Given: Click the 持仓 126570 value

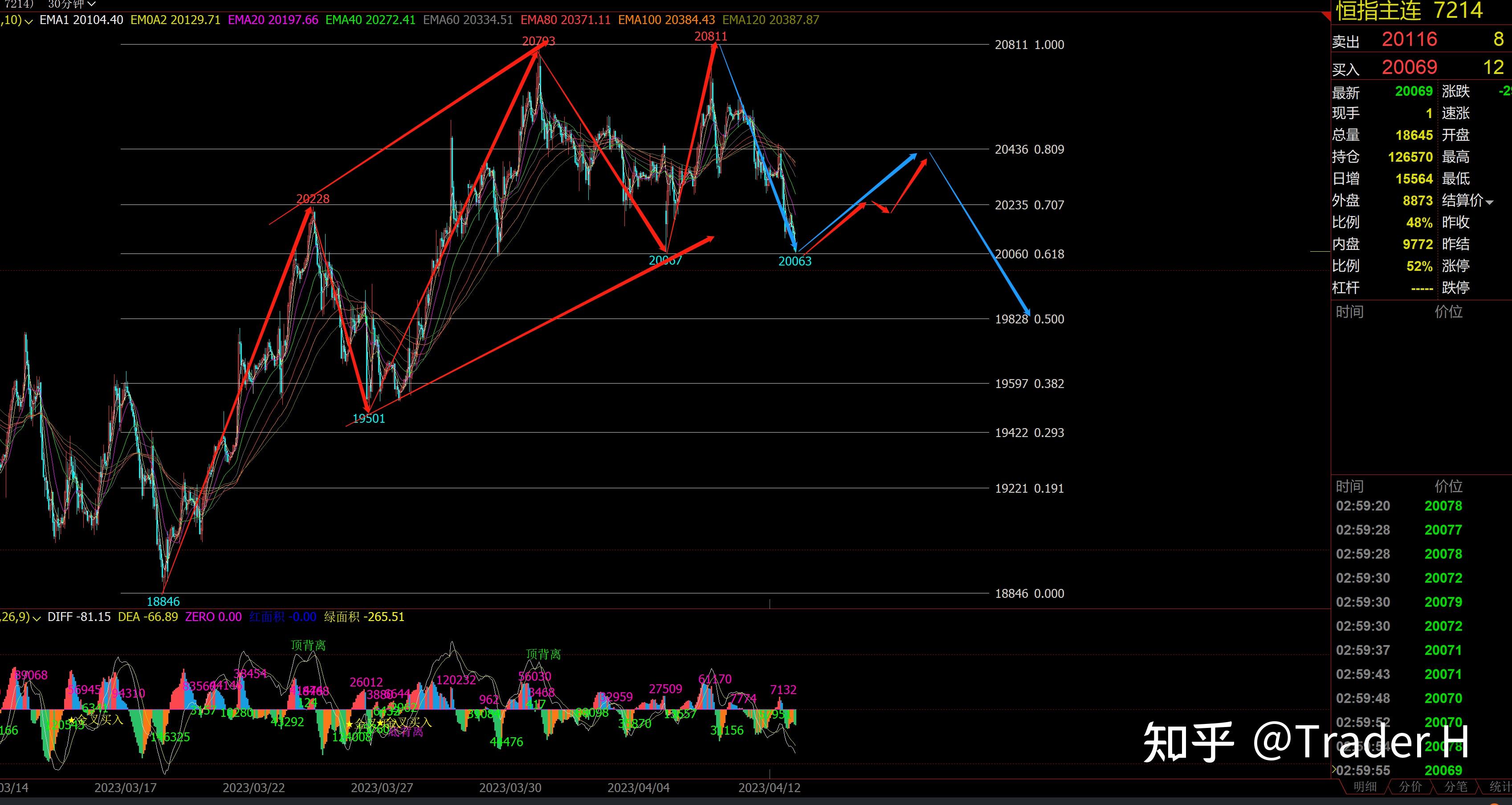Looking at the screenshot, I should pyautogui.click(x=1410, y=157).
